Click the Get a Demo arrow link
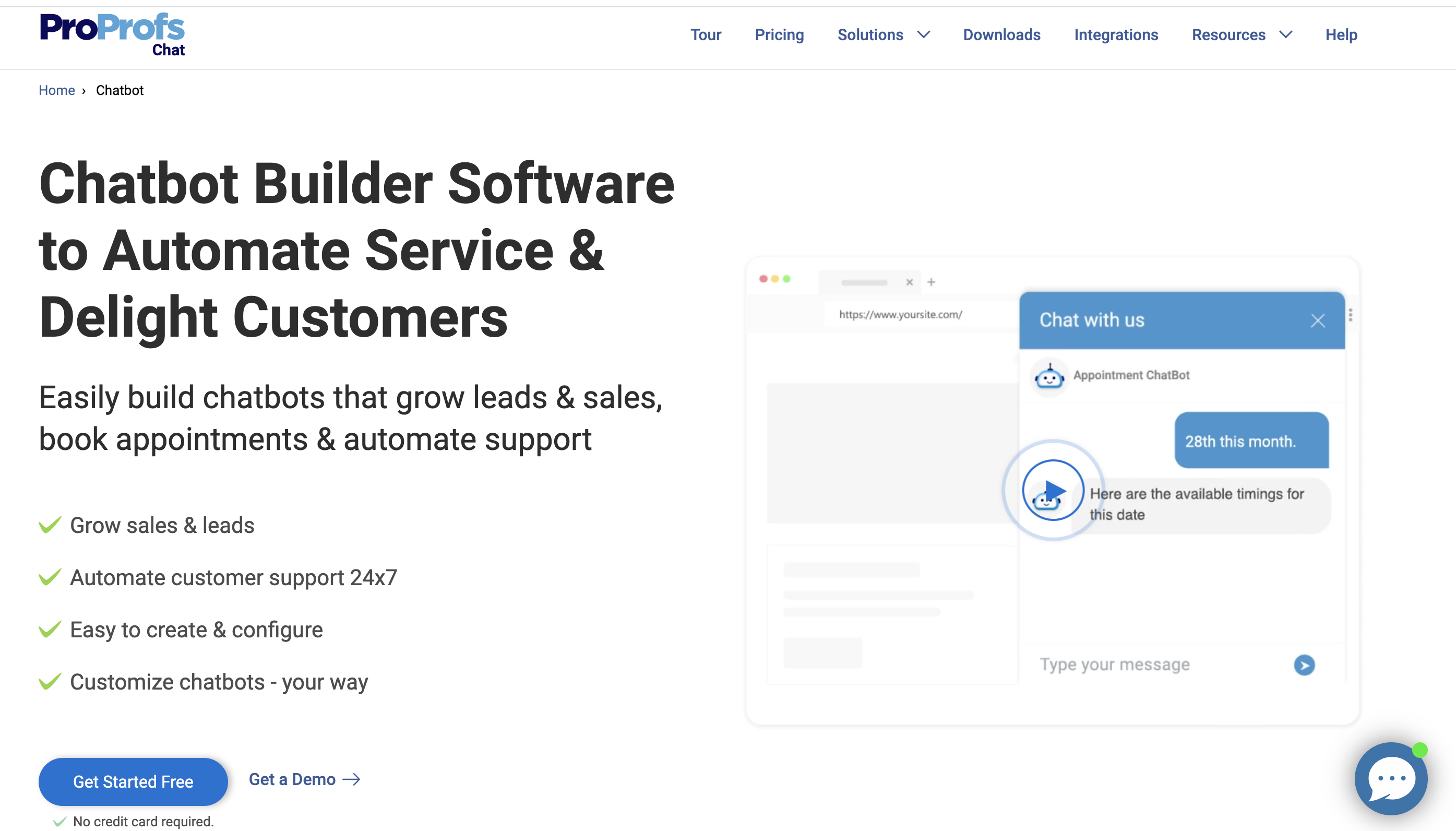Screen dimensions: 1456x831 tap(303, 779)
